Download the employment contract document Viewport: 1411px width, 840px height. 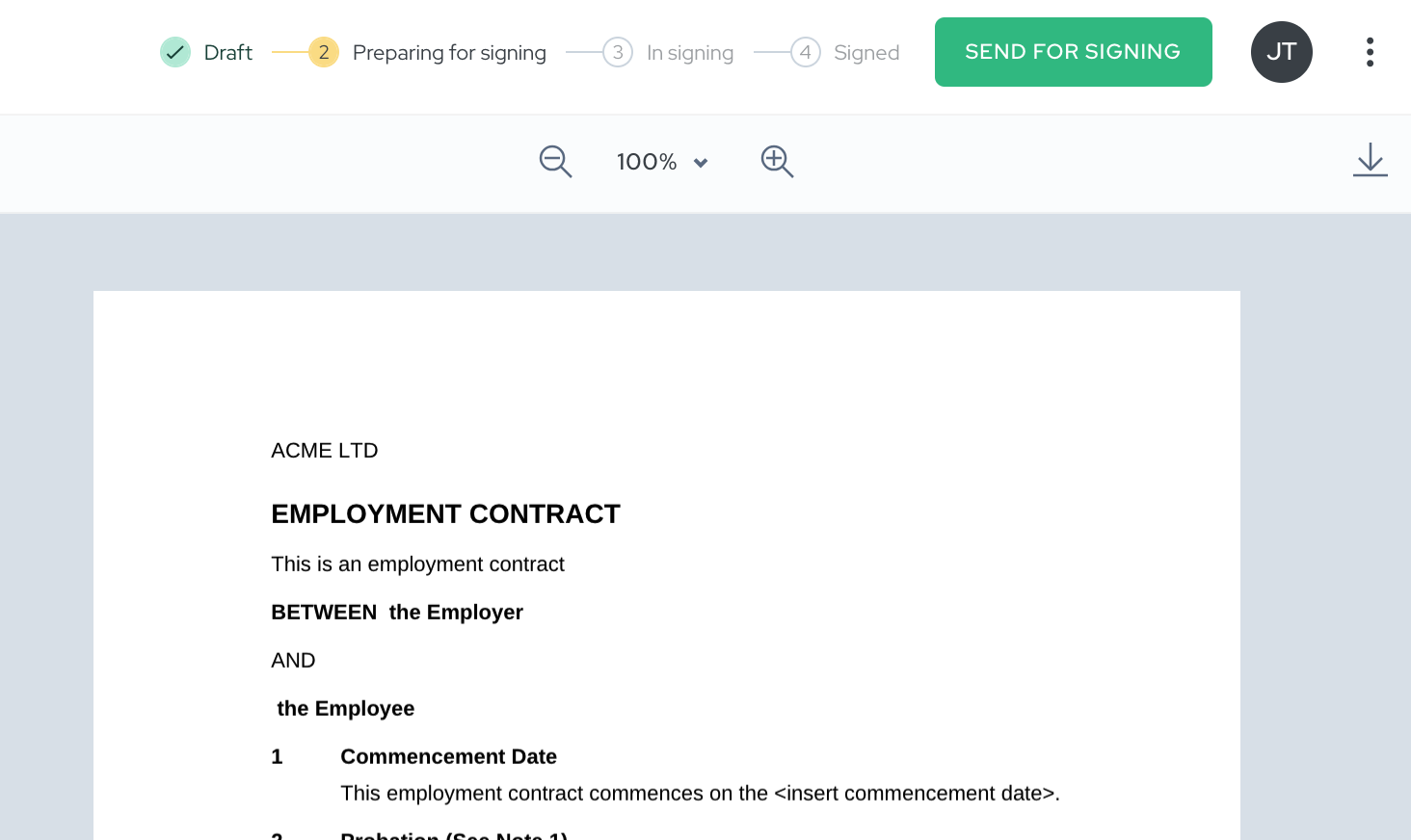tap(1370, 160)
